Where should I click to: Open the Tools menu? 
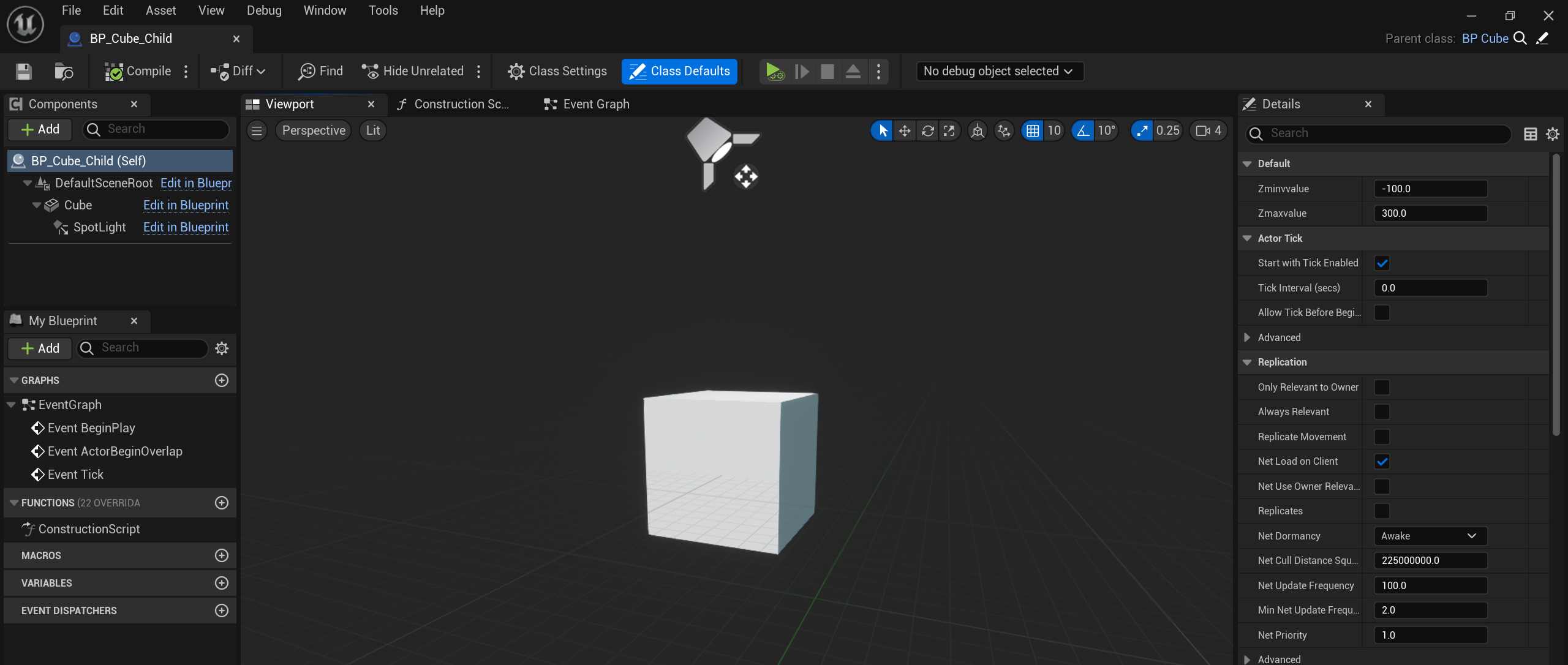tap(383, 10)
